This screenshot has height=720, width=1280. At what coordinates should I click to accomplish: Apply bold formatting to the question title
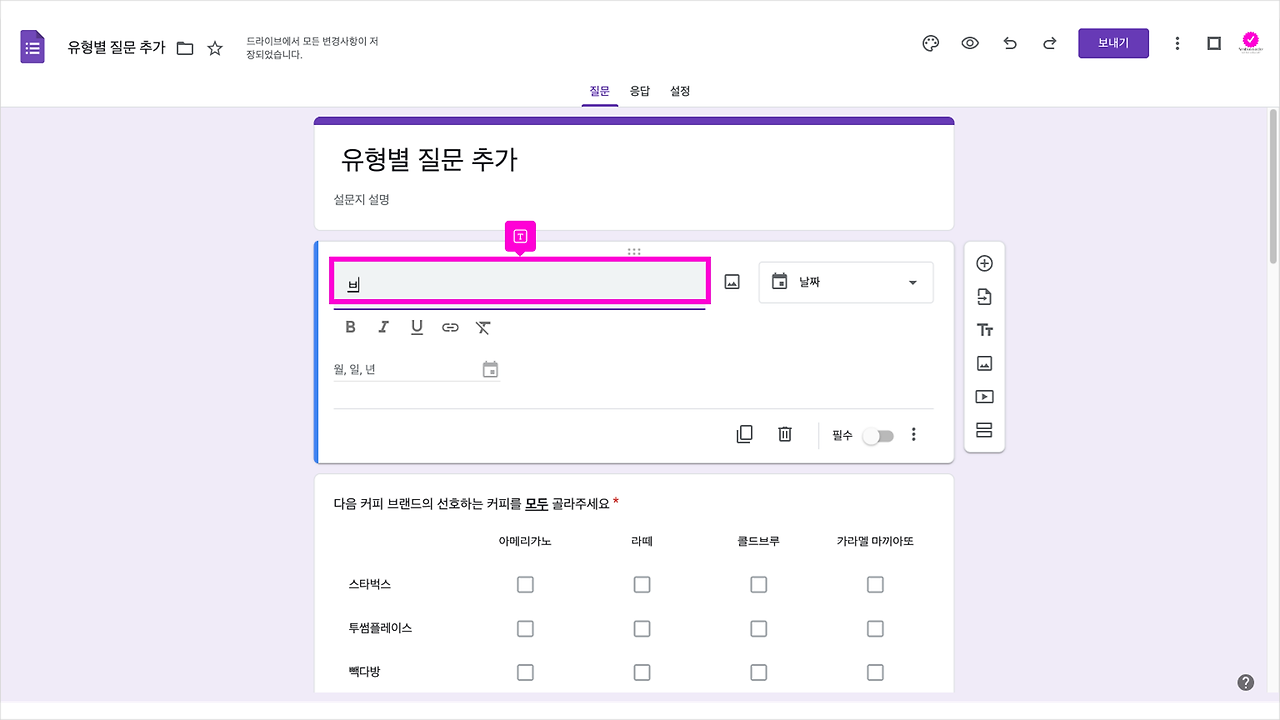(350, 326)
